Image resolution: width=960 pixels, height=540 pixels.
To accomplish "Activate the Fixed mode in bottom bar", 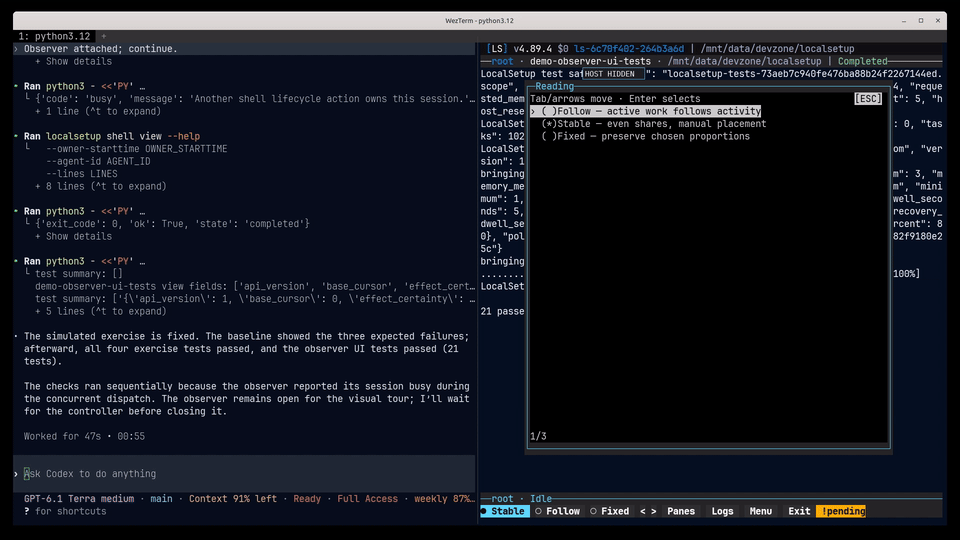I will 610,511.
